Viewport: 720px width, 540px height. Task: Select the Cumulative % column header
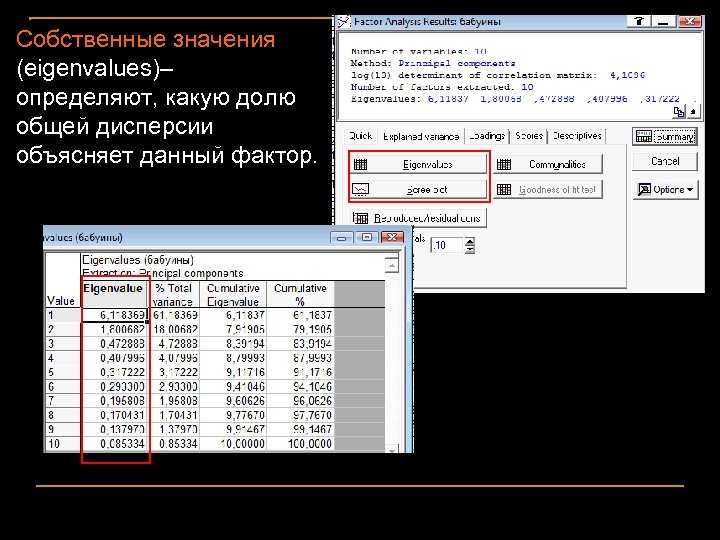coord(300,294)
